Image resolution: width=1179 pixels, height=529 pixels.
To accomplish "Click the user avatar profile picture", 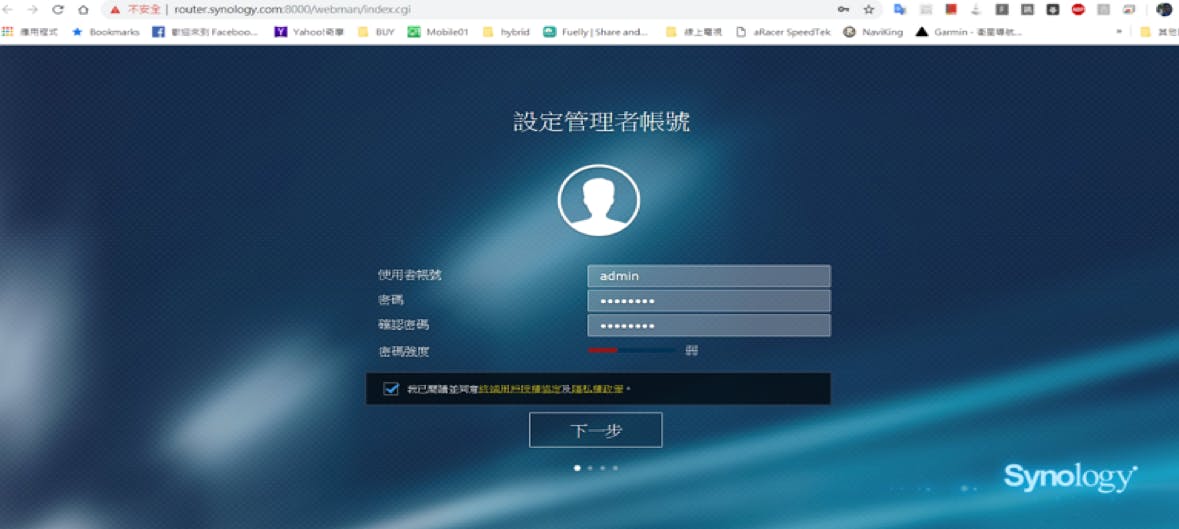I will click(599, 200).
